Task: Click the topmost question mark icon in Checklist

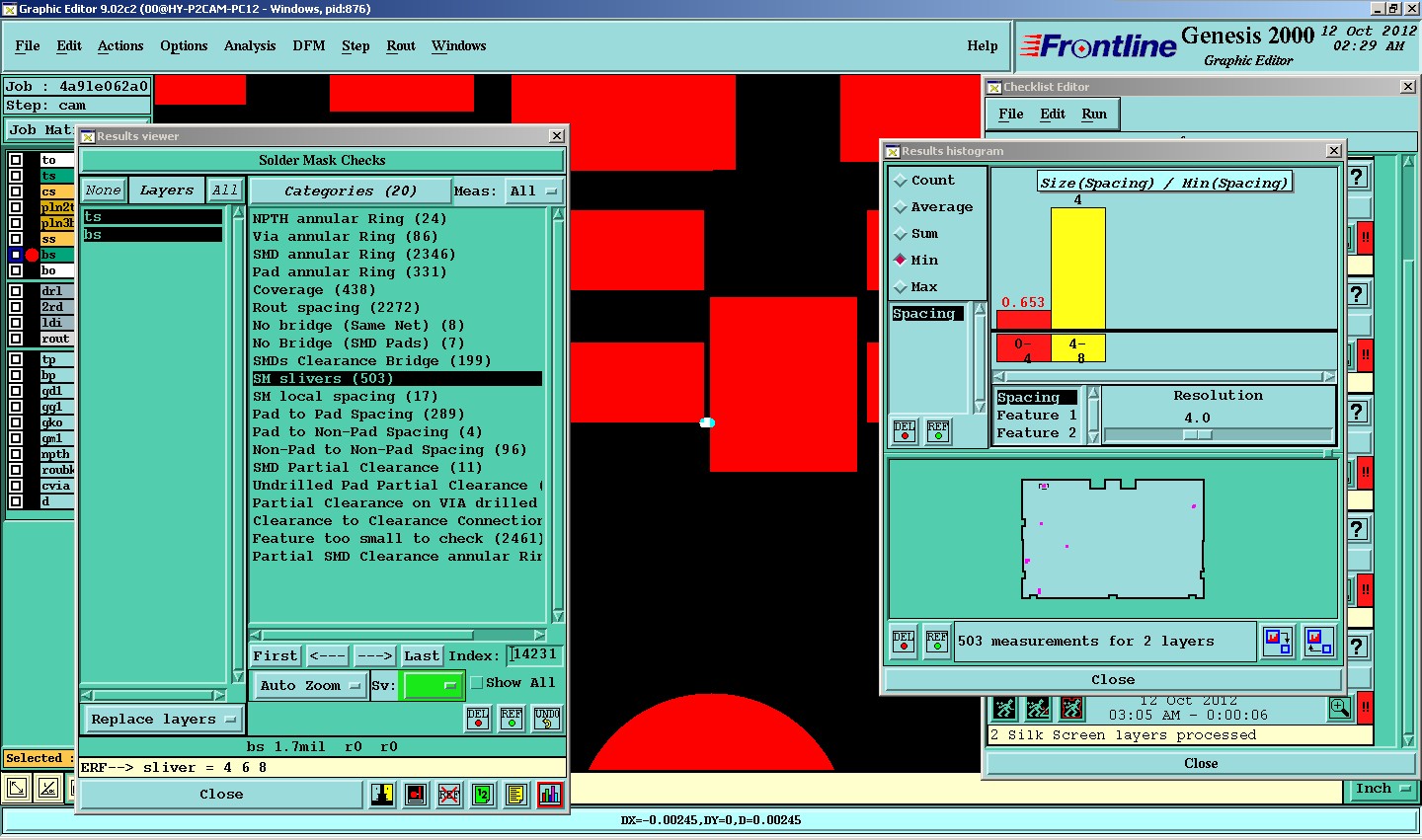Action: (1358, 178)
